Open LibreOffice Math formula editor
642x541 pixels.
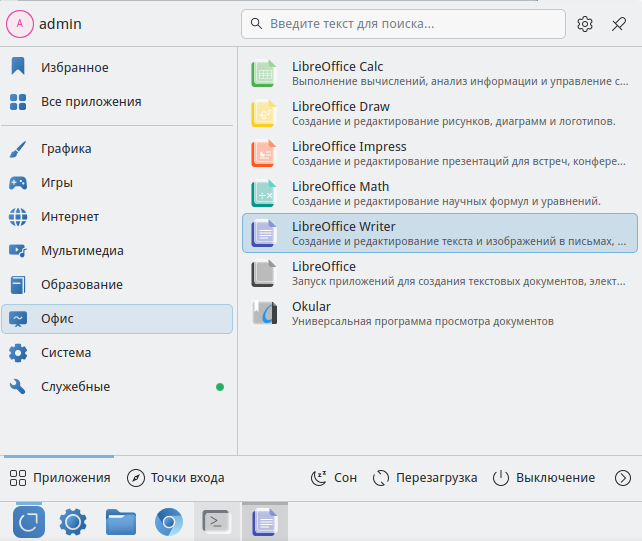click(x=440, y=193)
